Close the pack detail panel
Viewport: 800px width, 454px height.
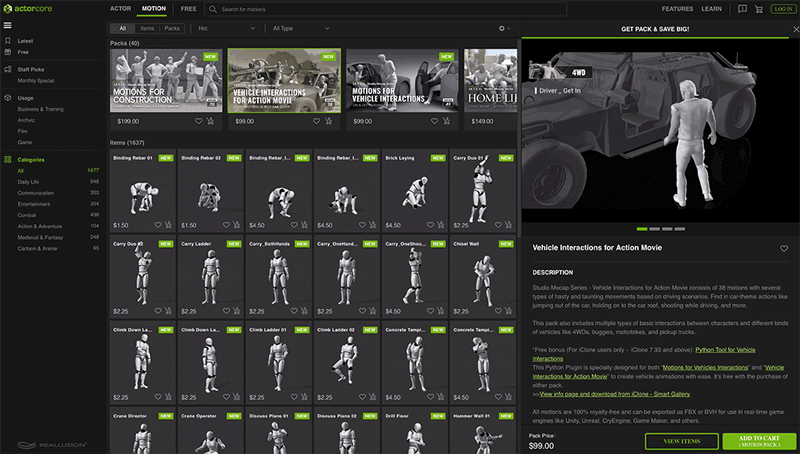(795, 30)
